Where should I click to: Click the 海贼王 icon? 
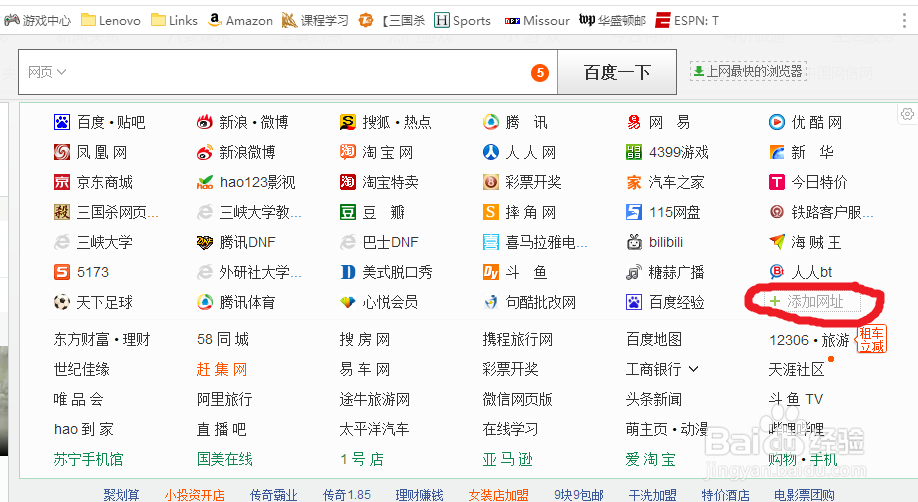pos(776,242)
